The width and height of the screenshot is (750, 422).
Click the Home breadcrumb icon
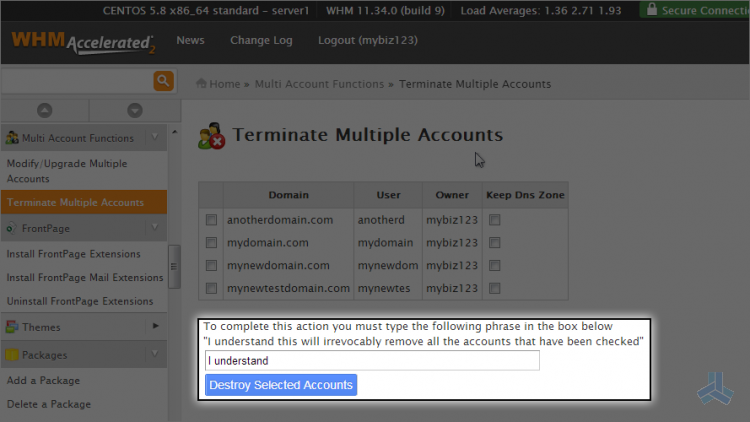pyautogui.click(x=201, y=83)
